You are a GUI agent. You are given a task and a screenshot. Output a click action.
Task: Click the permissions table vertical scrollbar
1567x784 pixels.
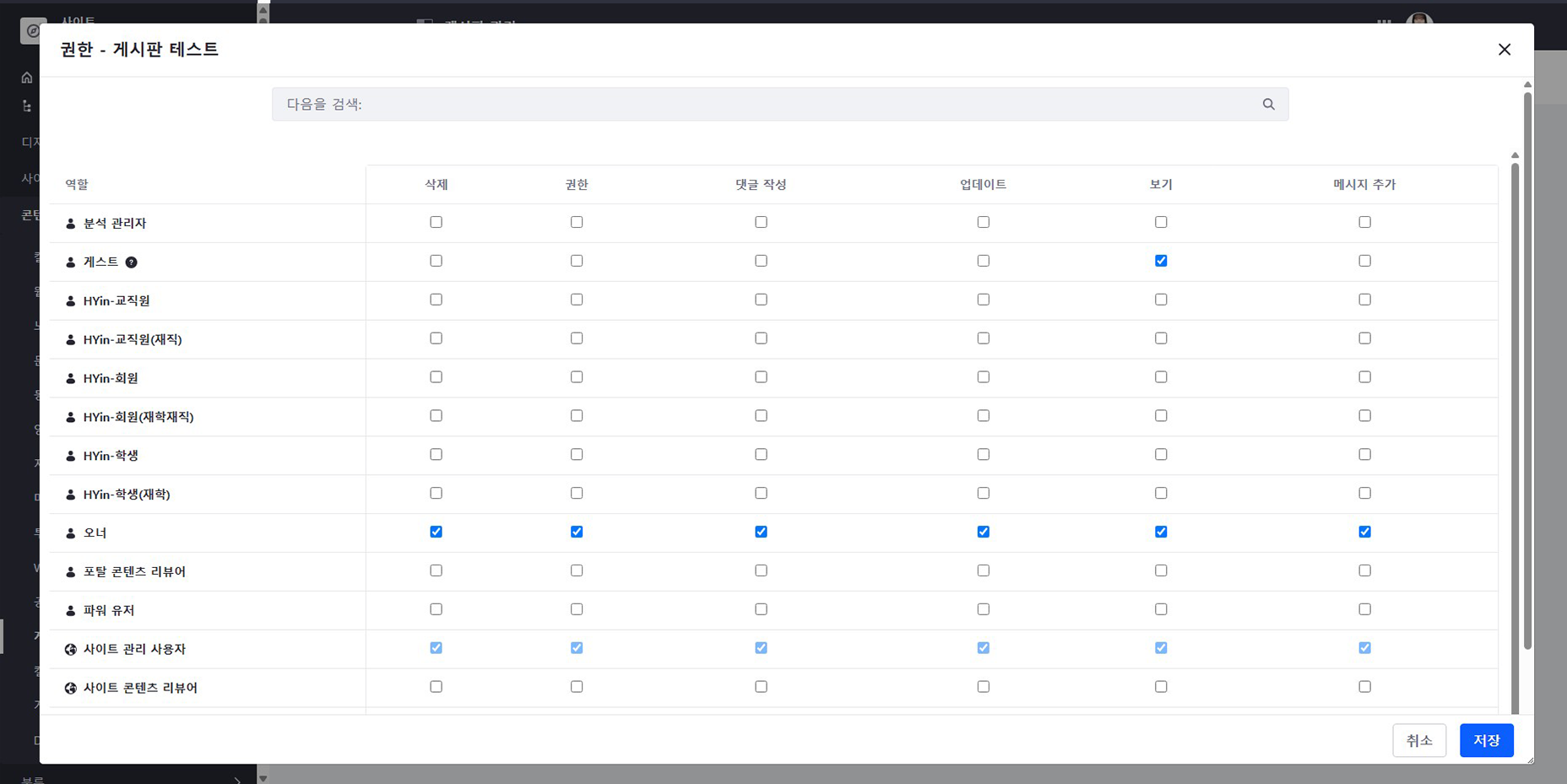coord(1515,422)
